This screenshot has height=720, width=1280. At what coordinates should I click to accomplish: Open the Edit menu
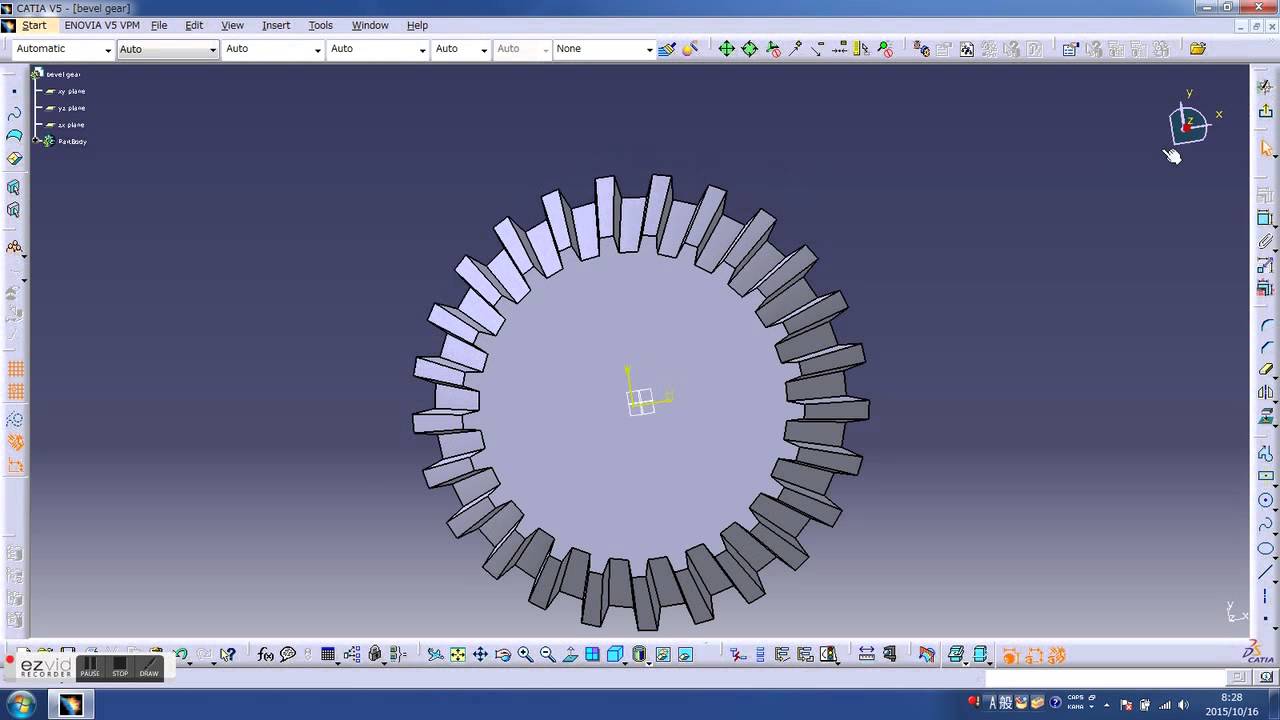[x=194, y=25]
